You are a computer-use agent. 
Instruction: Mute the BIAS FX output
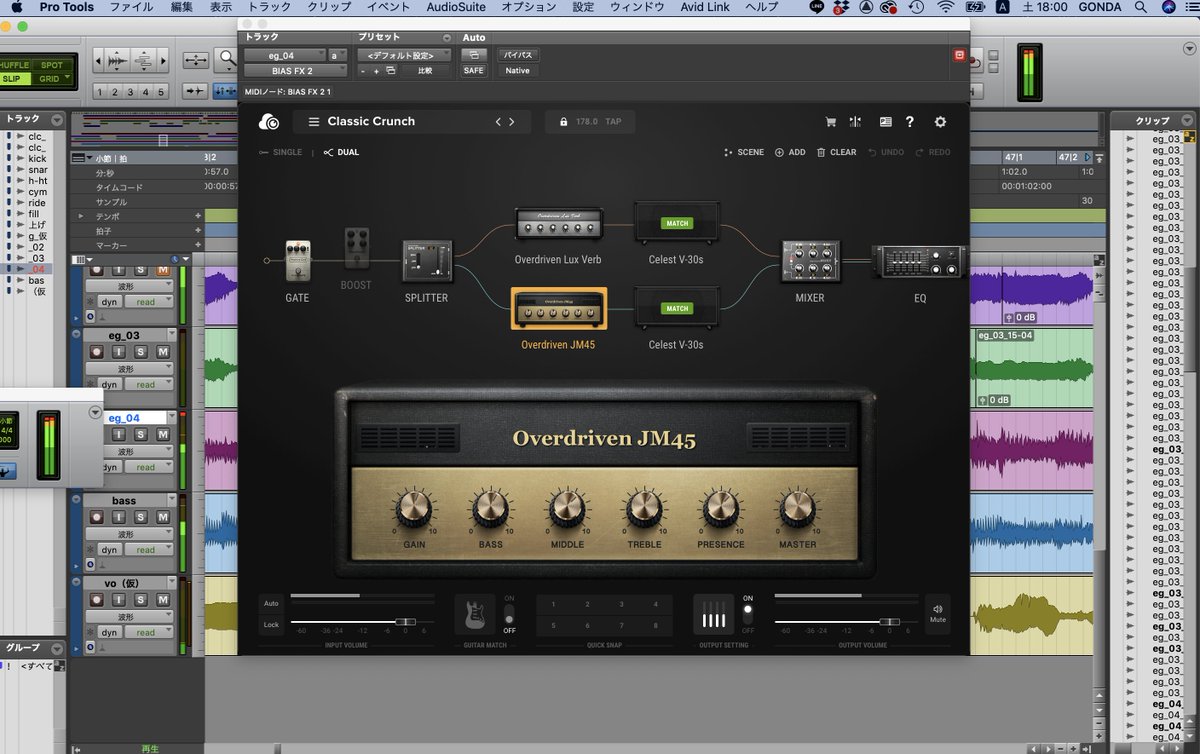[937, 613]
